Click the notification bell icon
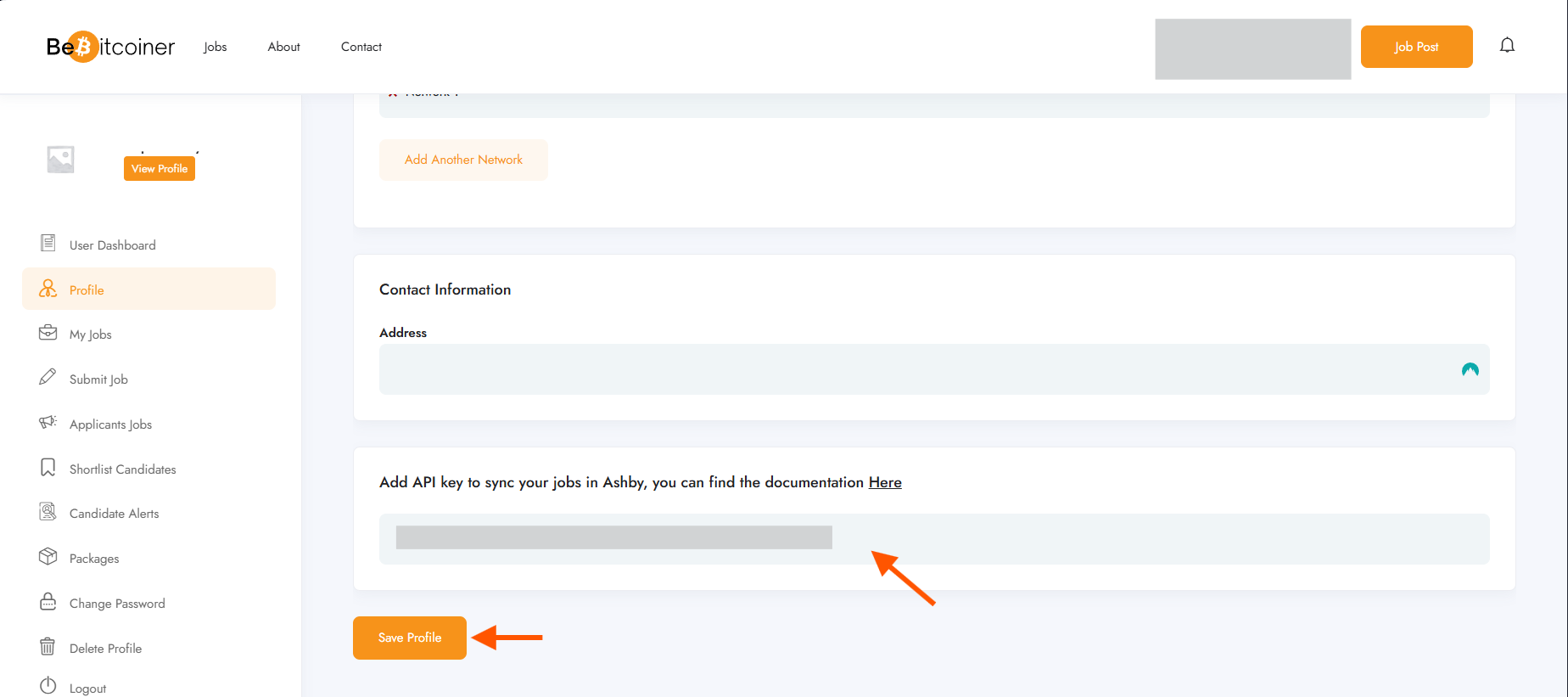The height and width of the screenshot is (697, 1568). point(1507,46)
